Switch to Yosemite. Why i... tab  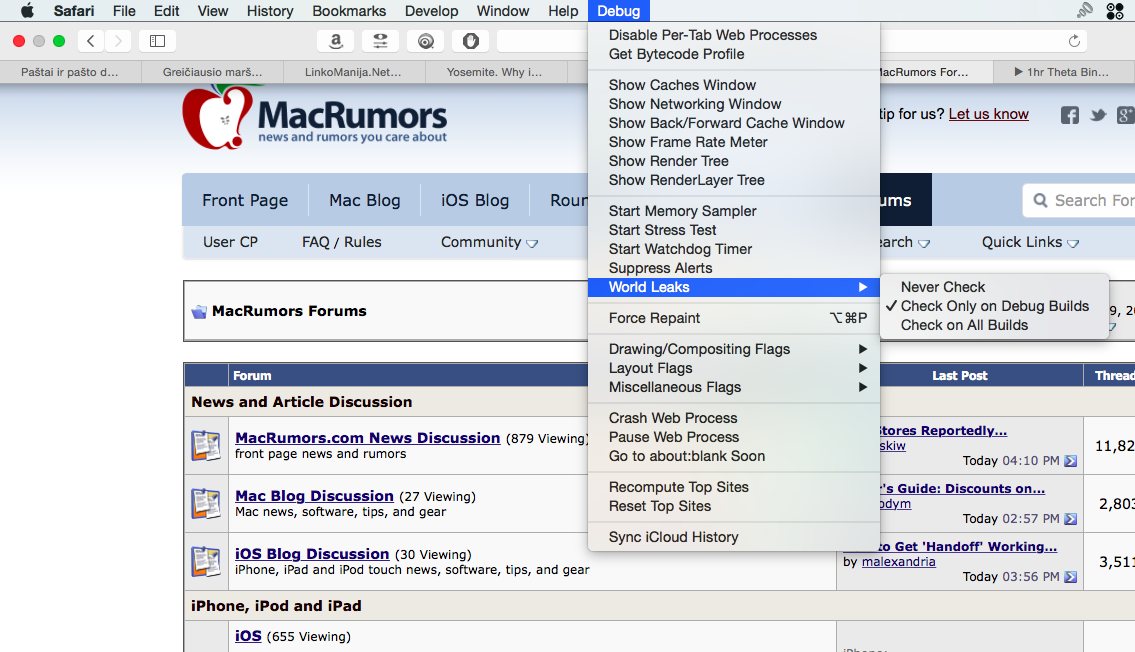(496, 72)
